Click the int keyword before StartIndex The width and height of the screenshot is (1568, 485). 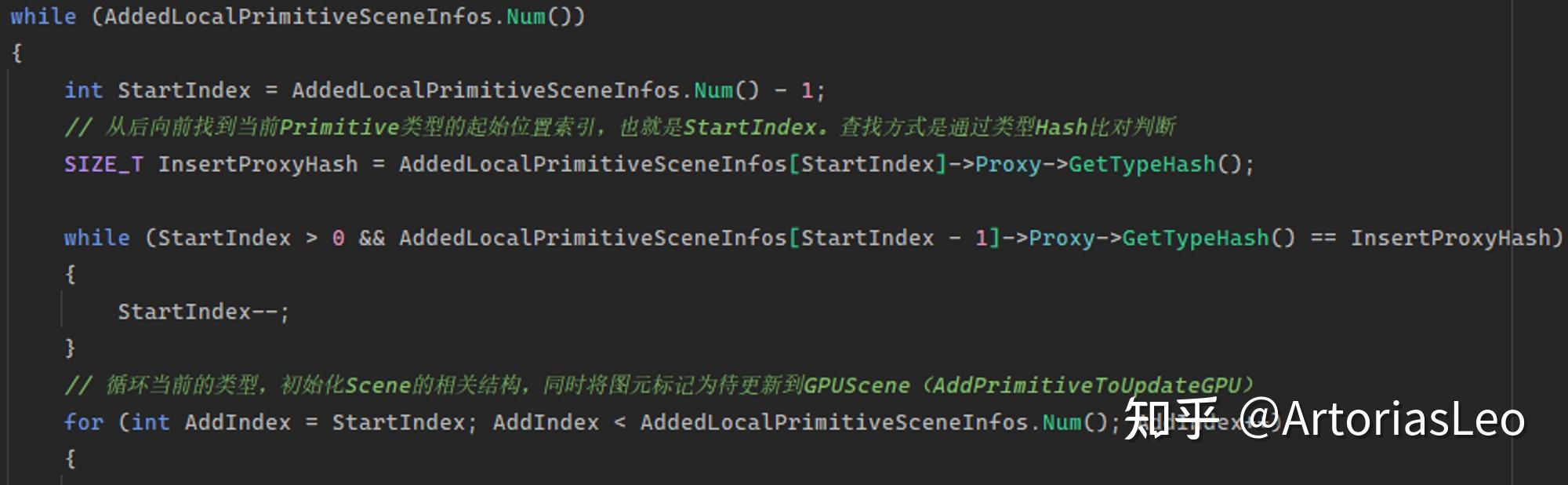click(x=83, y=90)
